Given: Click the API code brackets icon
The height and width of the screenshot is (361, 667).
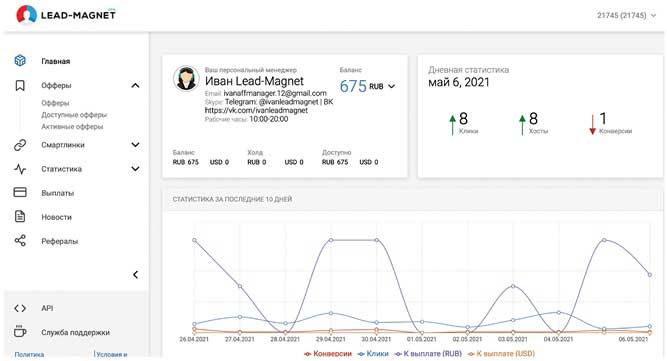Looking at the screenshot, I should coord(20,308).
